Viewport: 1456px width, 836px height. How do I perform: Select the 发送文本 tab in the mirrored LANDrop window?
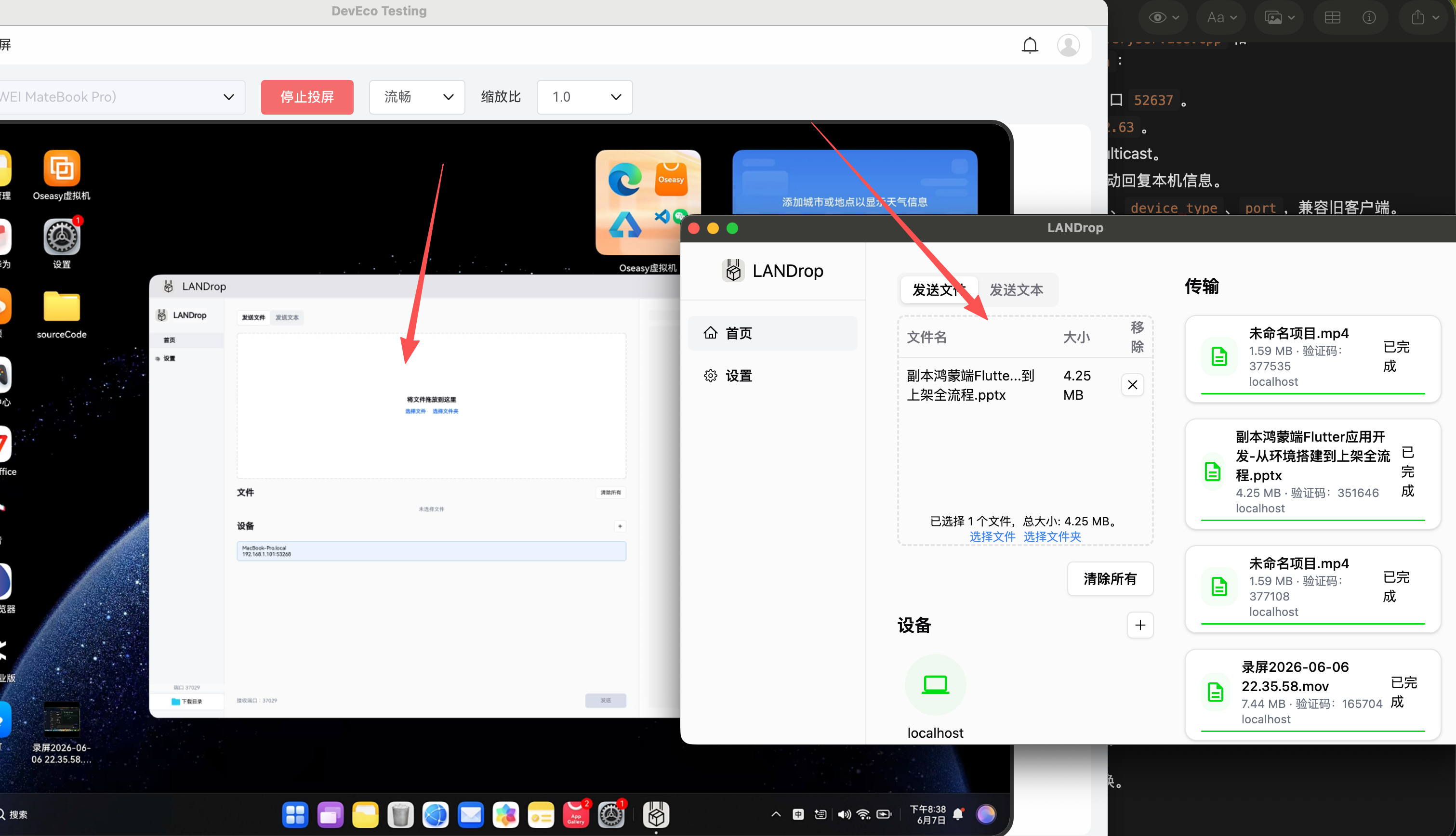pyautogui.click(x=287, y=317)
